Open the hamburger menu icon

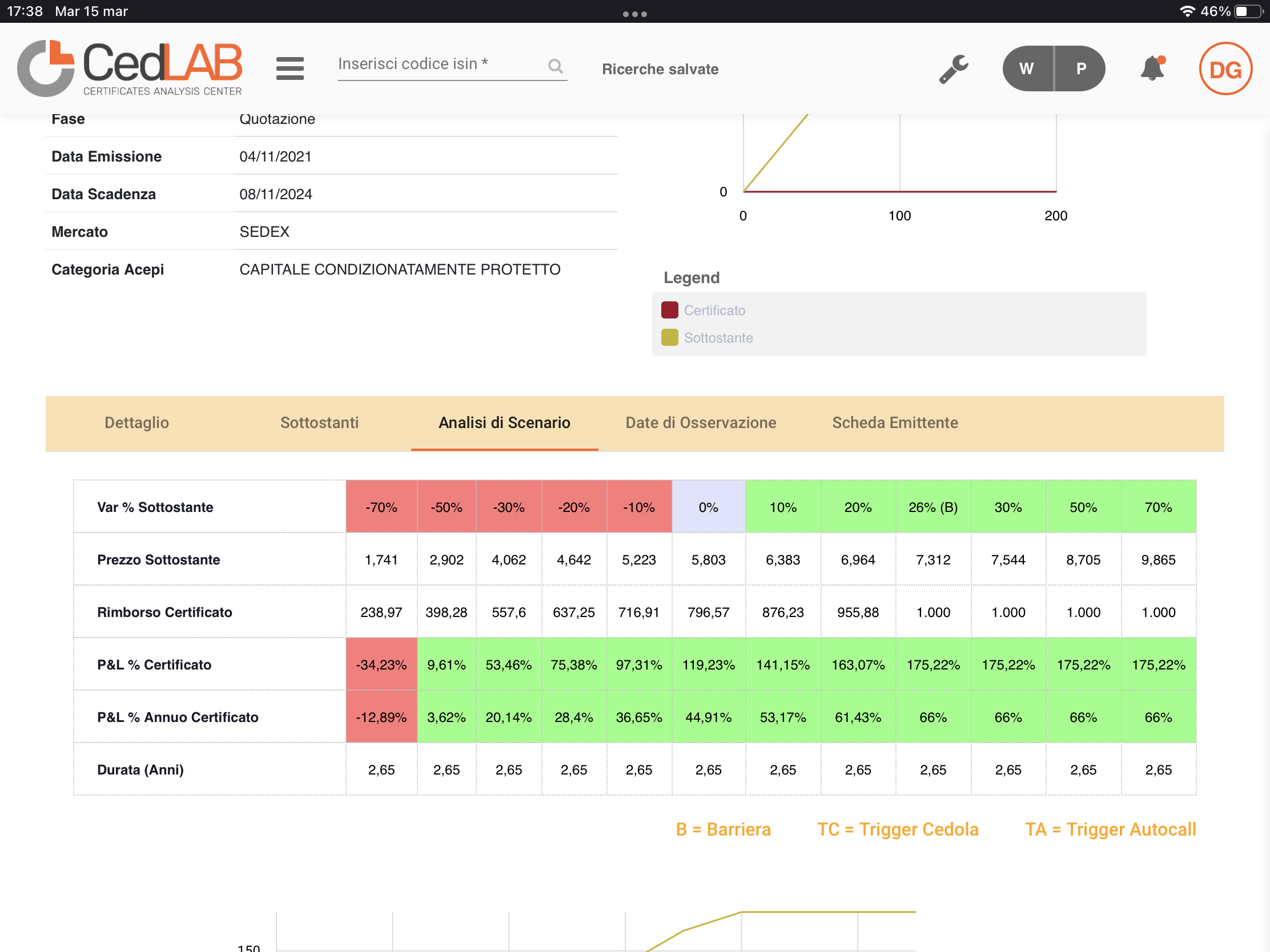coord(290,68)
